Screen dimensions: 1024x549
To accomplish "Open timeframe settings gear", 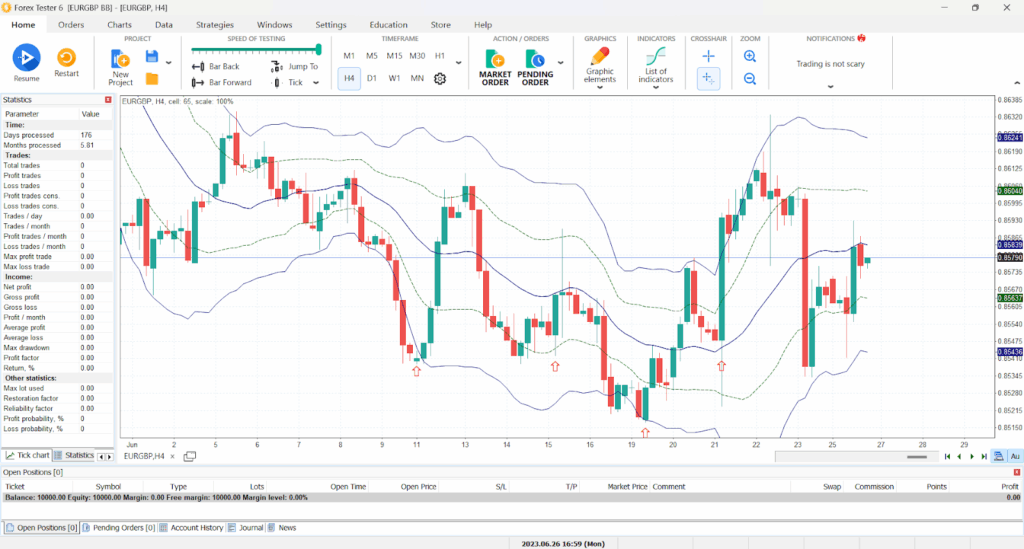I will [x=440, y=78].
